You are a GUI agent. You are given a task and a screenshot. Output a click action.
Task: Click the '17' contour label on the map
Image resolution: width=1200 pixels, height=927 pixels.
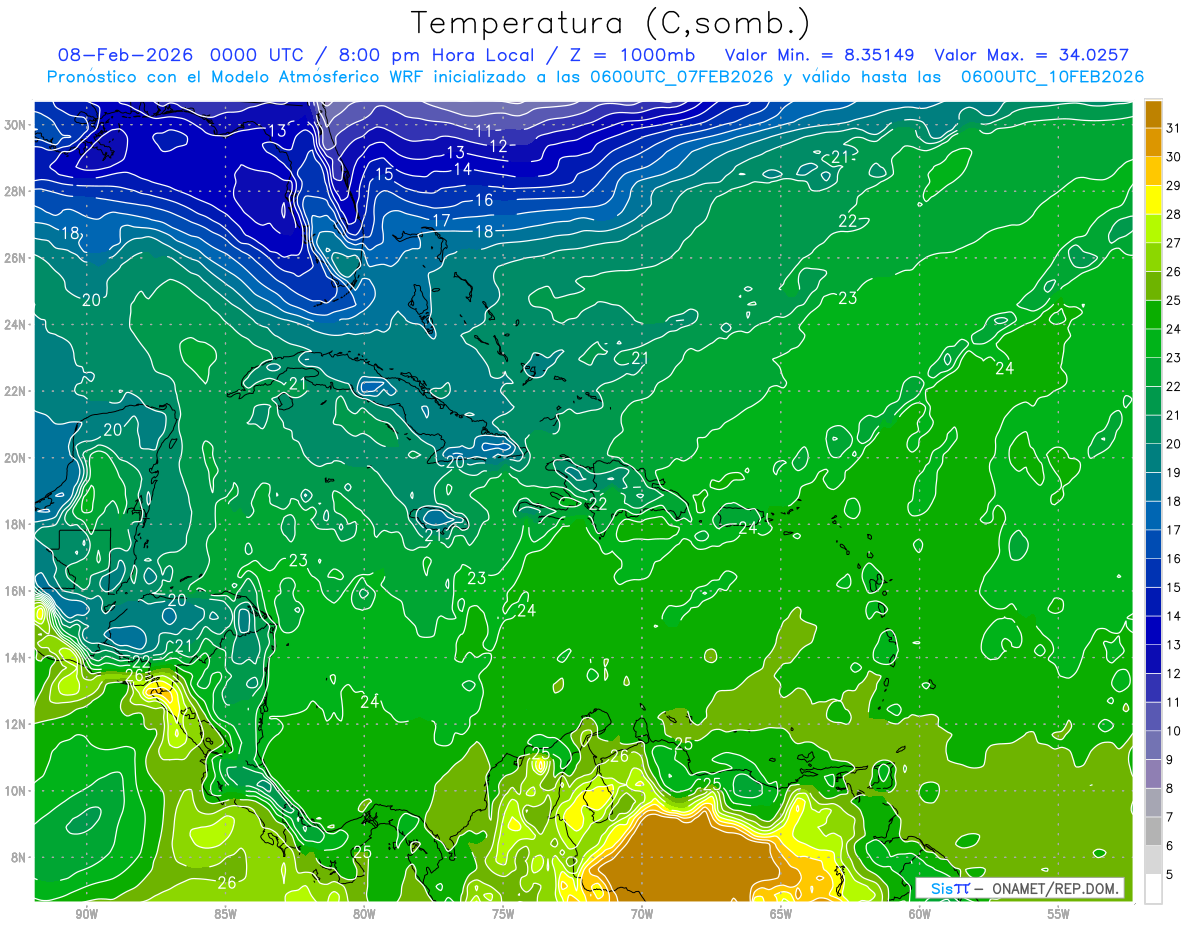(442, 220)
